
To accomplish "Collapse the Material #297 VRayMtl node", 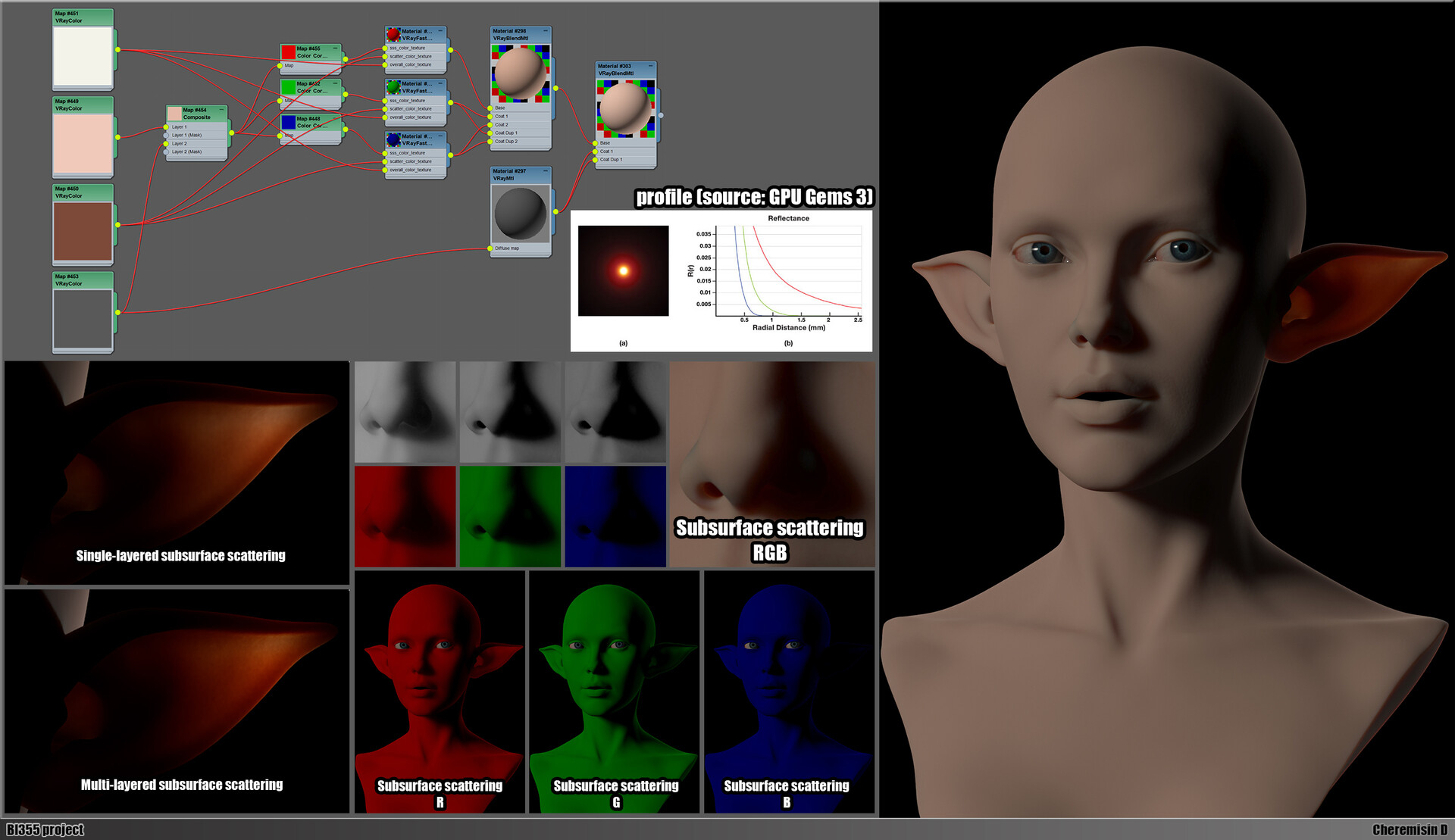I will 546,171.
